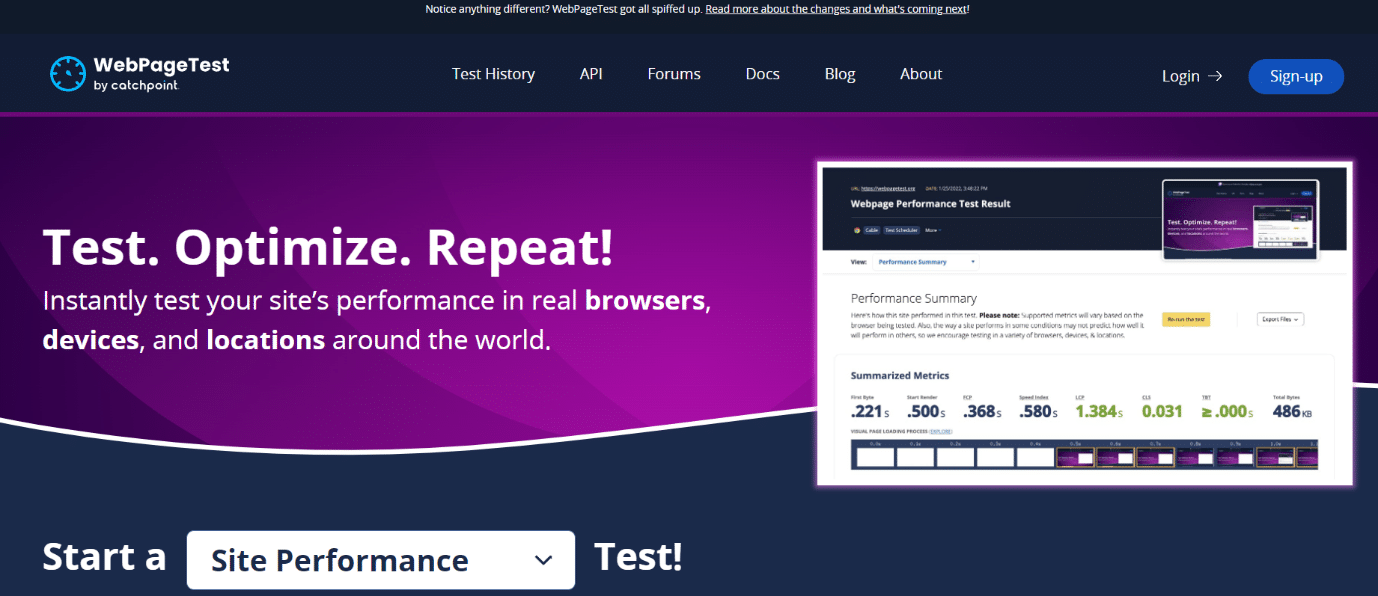Viewport: 1378px width, 596px height.
Task: Click the 'WebPageTest' logo wordmark
Action: pyautogui.click(x=161, y=65)
